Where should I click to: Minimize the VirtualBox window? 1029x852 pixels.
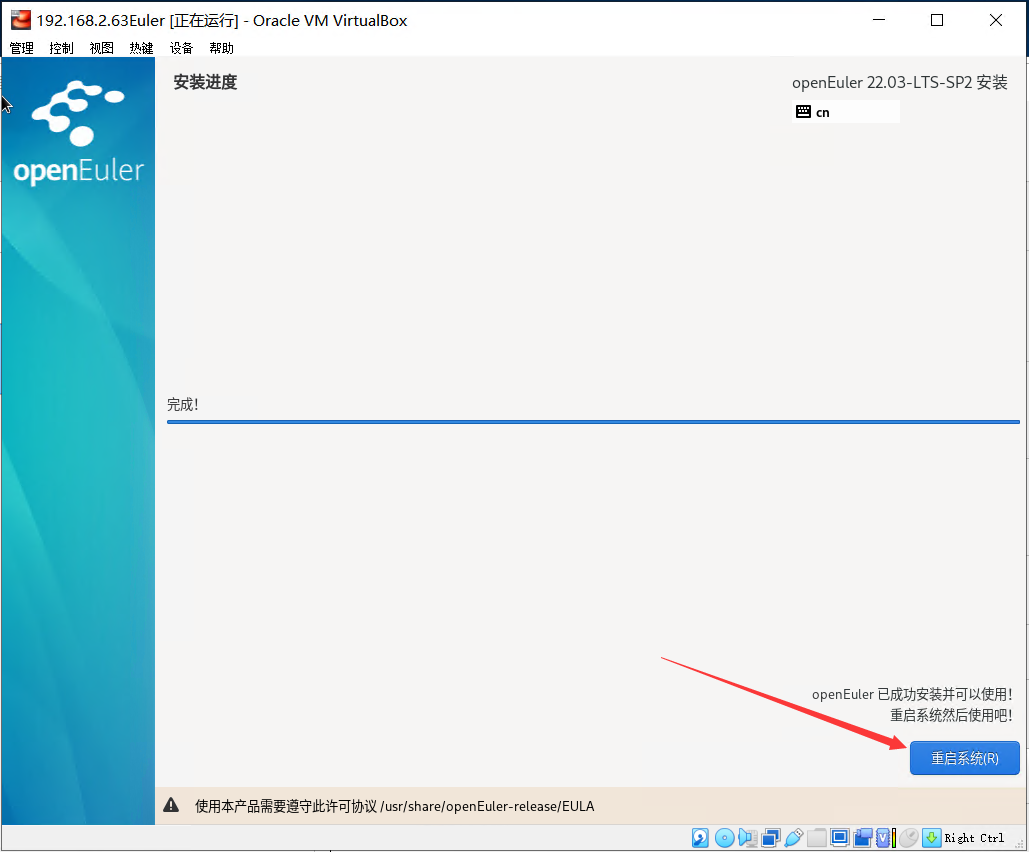coord(879,20)
